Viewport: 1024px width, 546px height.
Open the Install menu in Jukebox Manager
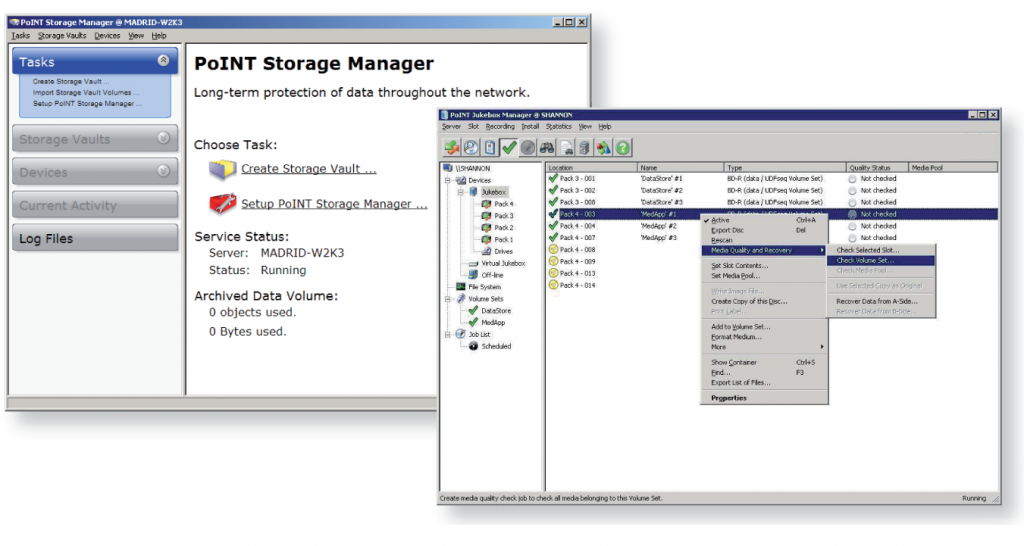click(530, 127)
